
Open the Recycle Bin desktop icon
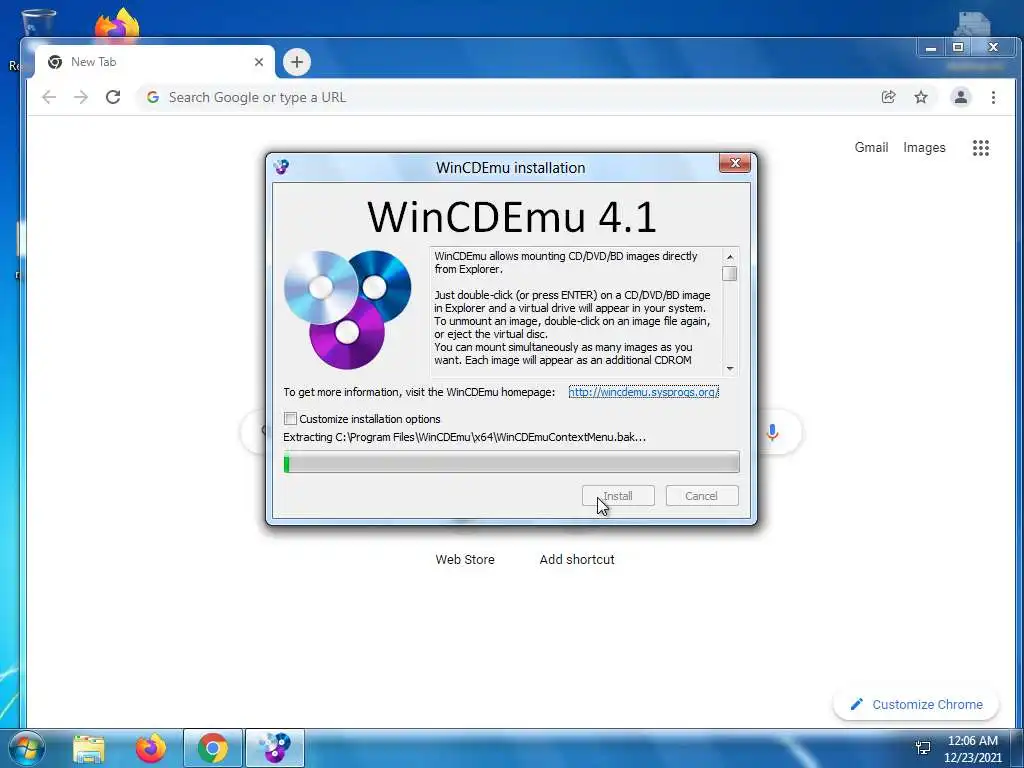[x=38, y=23]
